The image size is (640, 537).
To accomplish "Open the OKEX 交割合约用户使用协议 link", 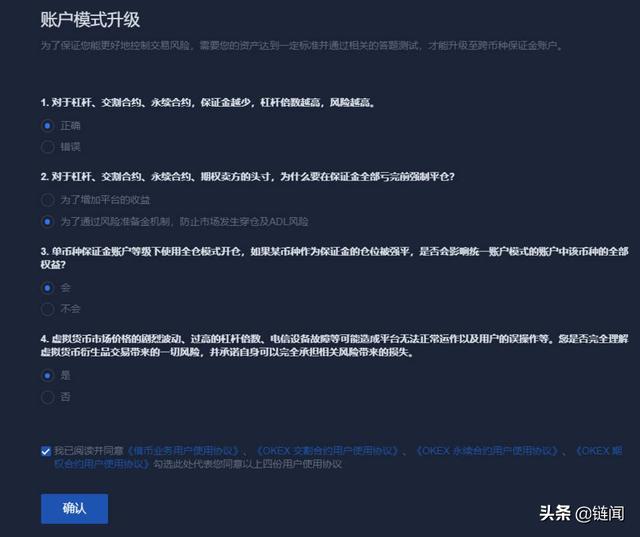I will 327,451.
